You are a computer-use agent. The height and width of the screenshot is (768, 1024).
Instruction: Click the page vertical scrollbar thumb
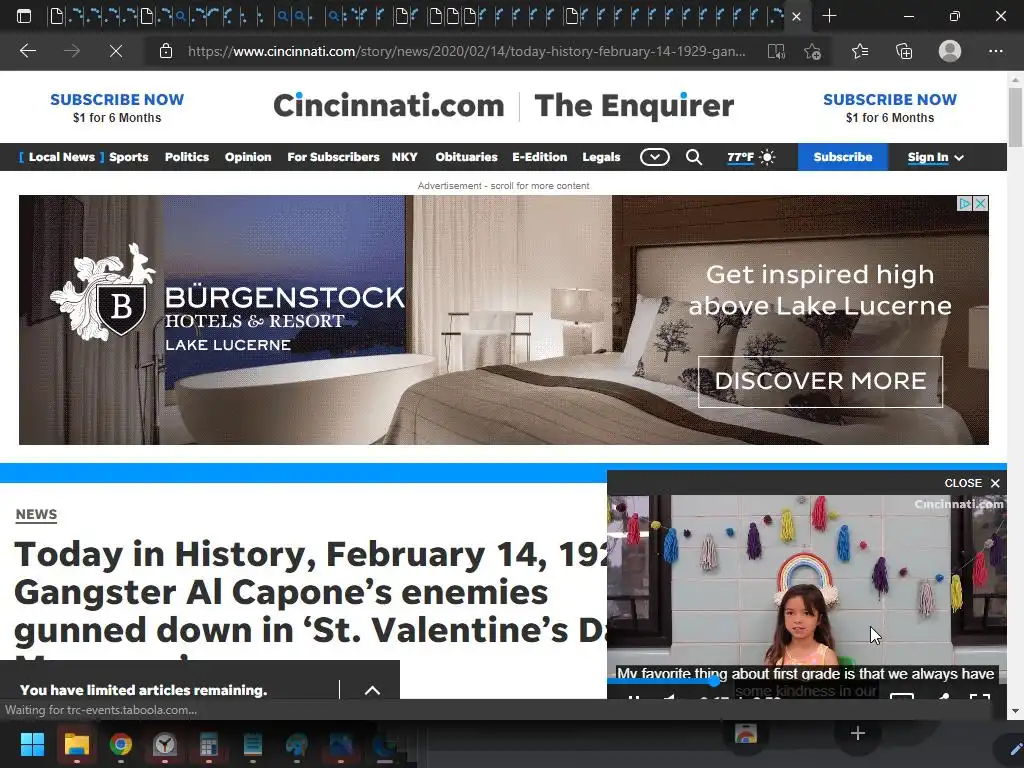coord(1015,118)
